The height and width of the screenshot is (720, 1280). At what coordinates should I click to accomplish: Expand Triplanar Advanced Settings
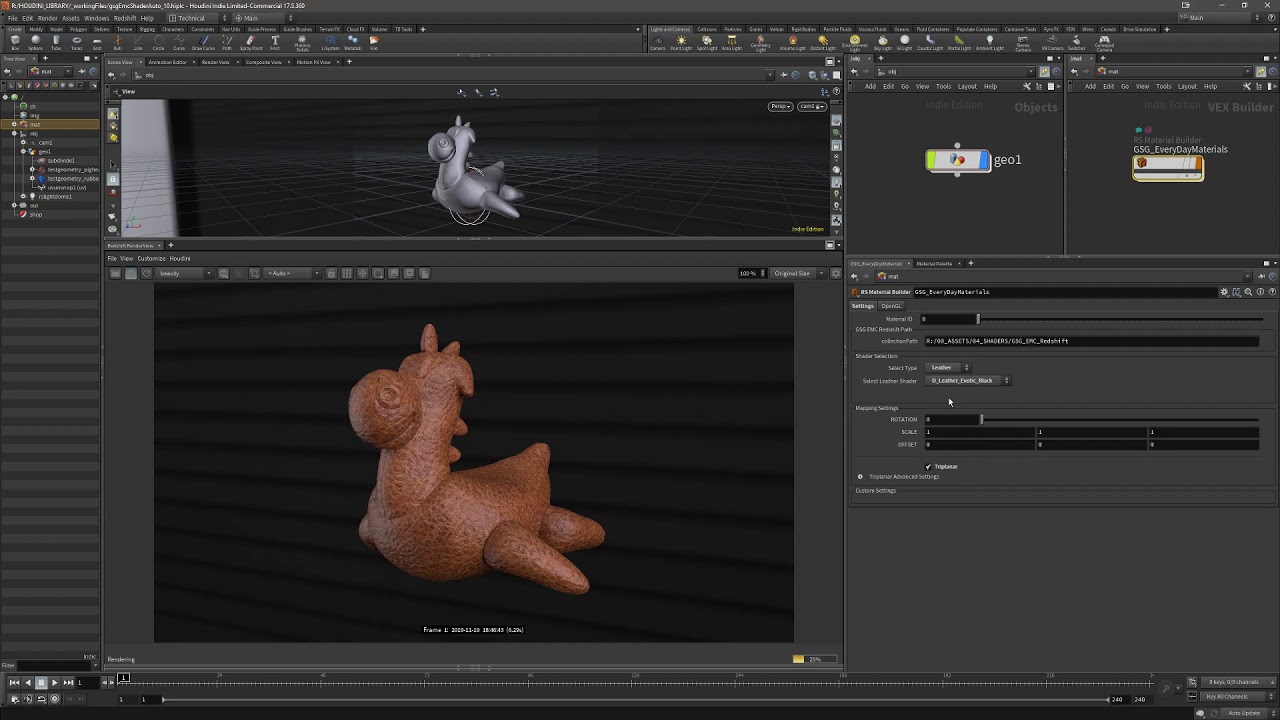click(x=860, y=477)
